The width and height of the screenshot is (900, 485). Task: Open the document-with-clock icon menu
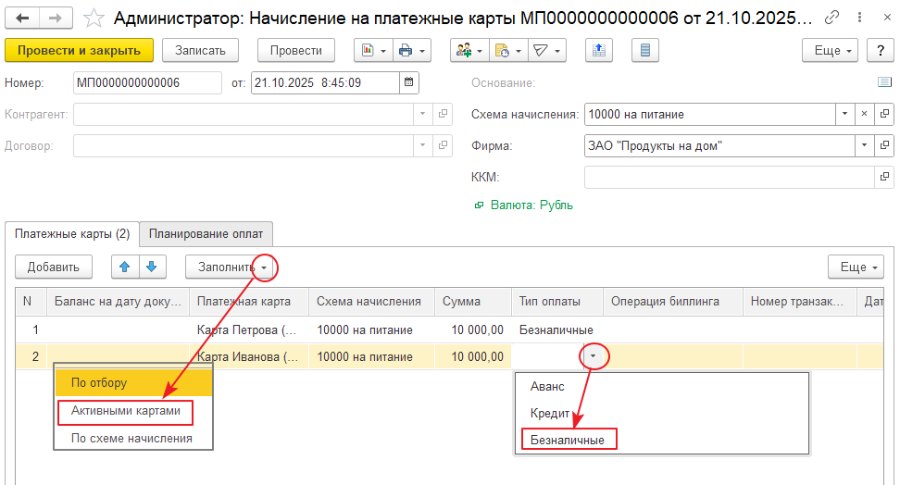(509, 51)
